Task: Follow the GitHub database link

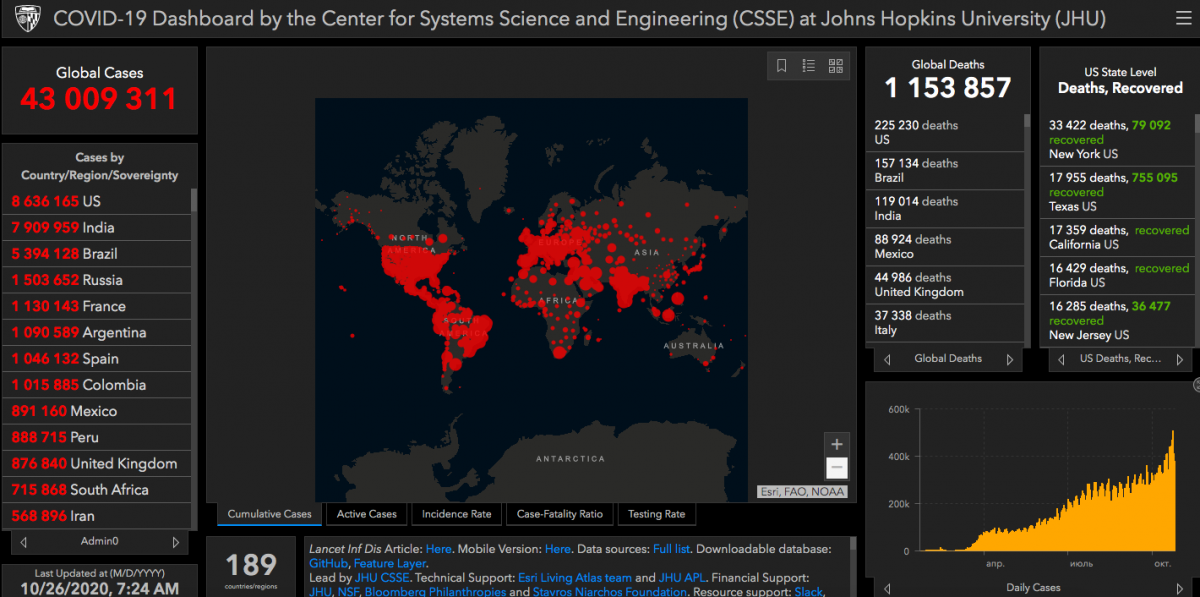Action: (x=328, y=564)
